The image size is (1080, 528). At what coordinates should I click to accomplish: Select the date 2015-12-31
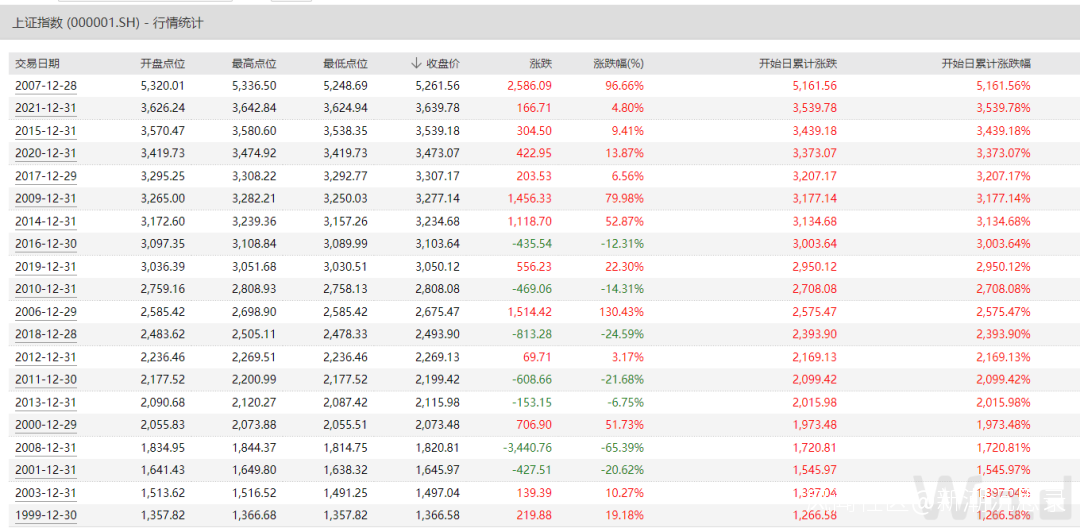click(x=45, y=131)
